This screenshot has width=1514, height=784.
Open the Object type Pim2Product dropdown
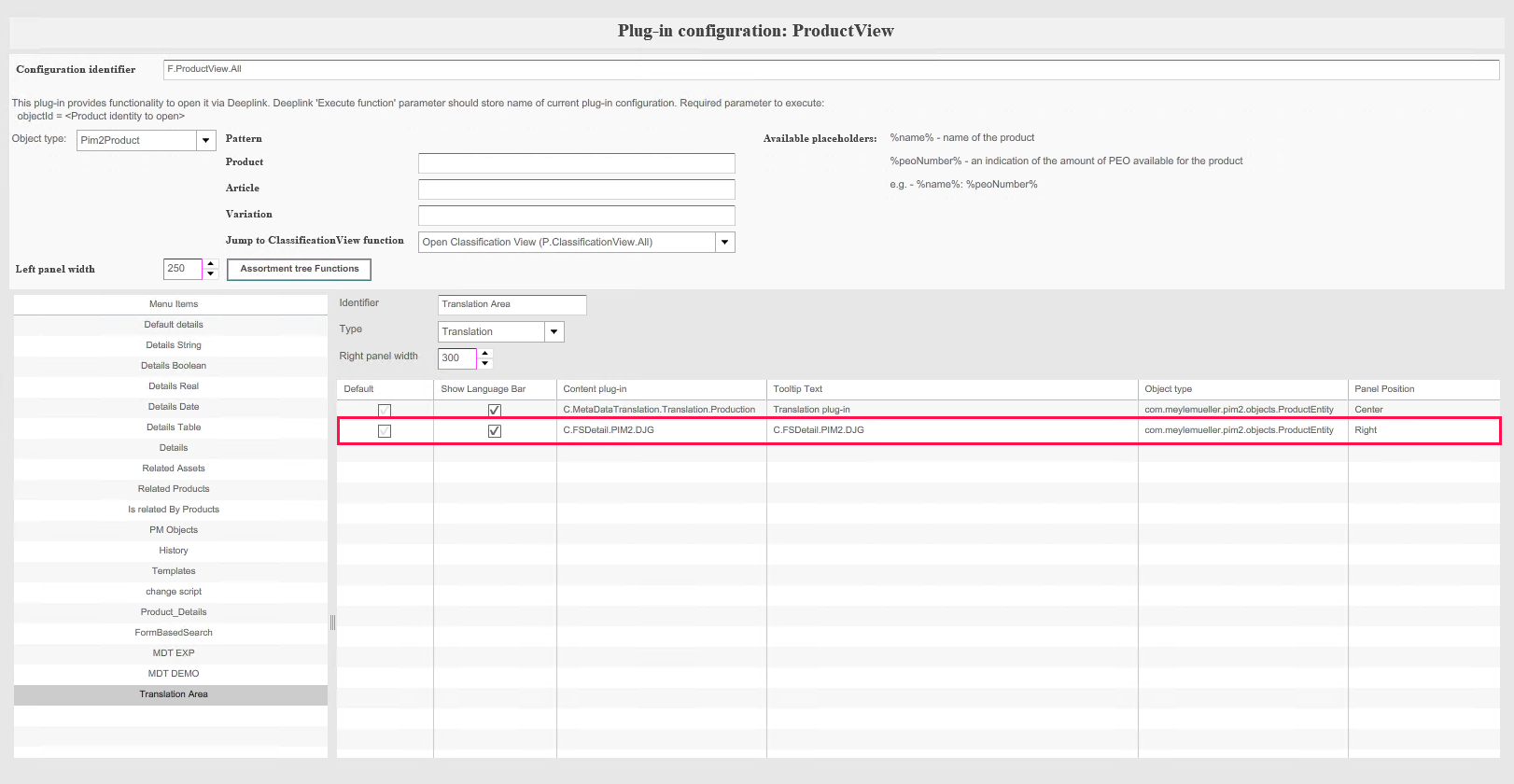(x=205, y=140)
